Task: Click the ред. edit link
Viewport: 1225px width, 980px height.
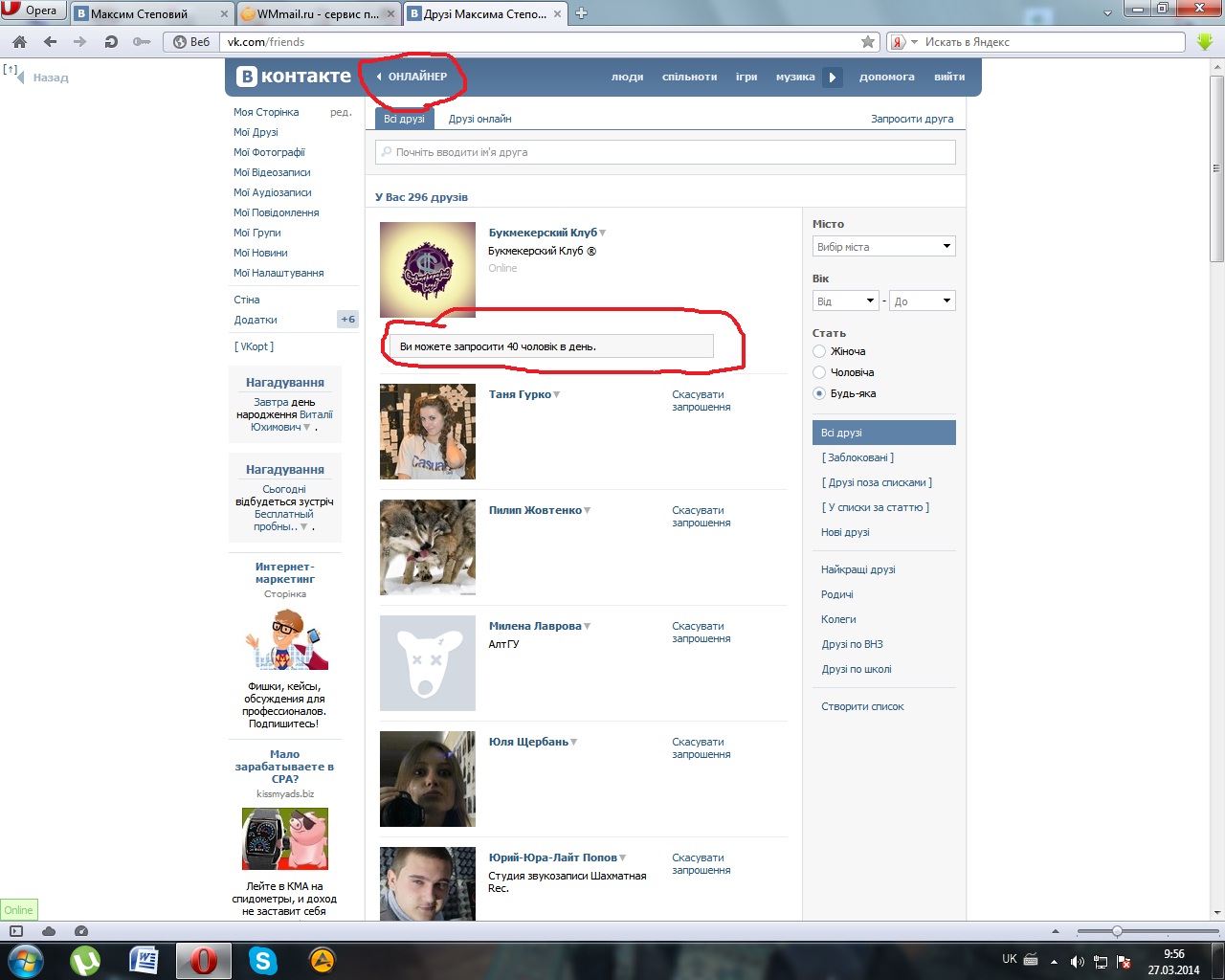Action: tap(341, 112)
